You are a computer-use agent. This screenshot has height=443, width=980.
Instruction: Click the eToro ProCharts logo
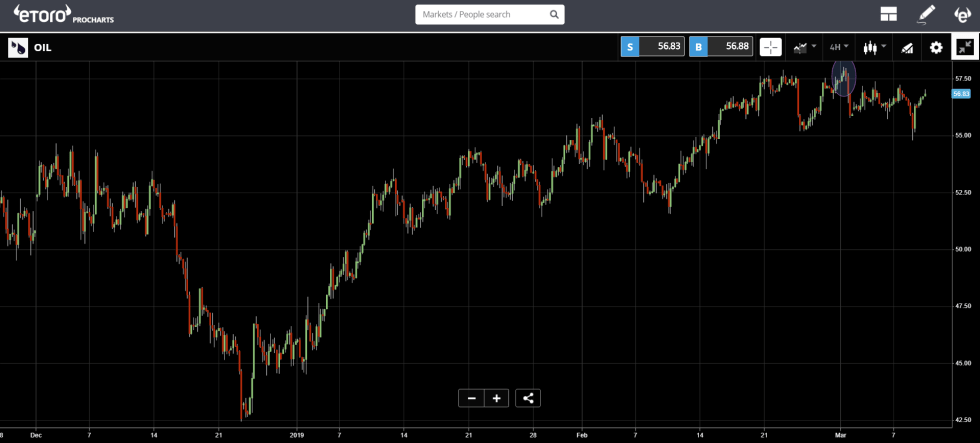tap(56, 14)
